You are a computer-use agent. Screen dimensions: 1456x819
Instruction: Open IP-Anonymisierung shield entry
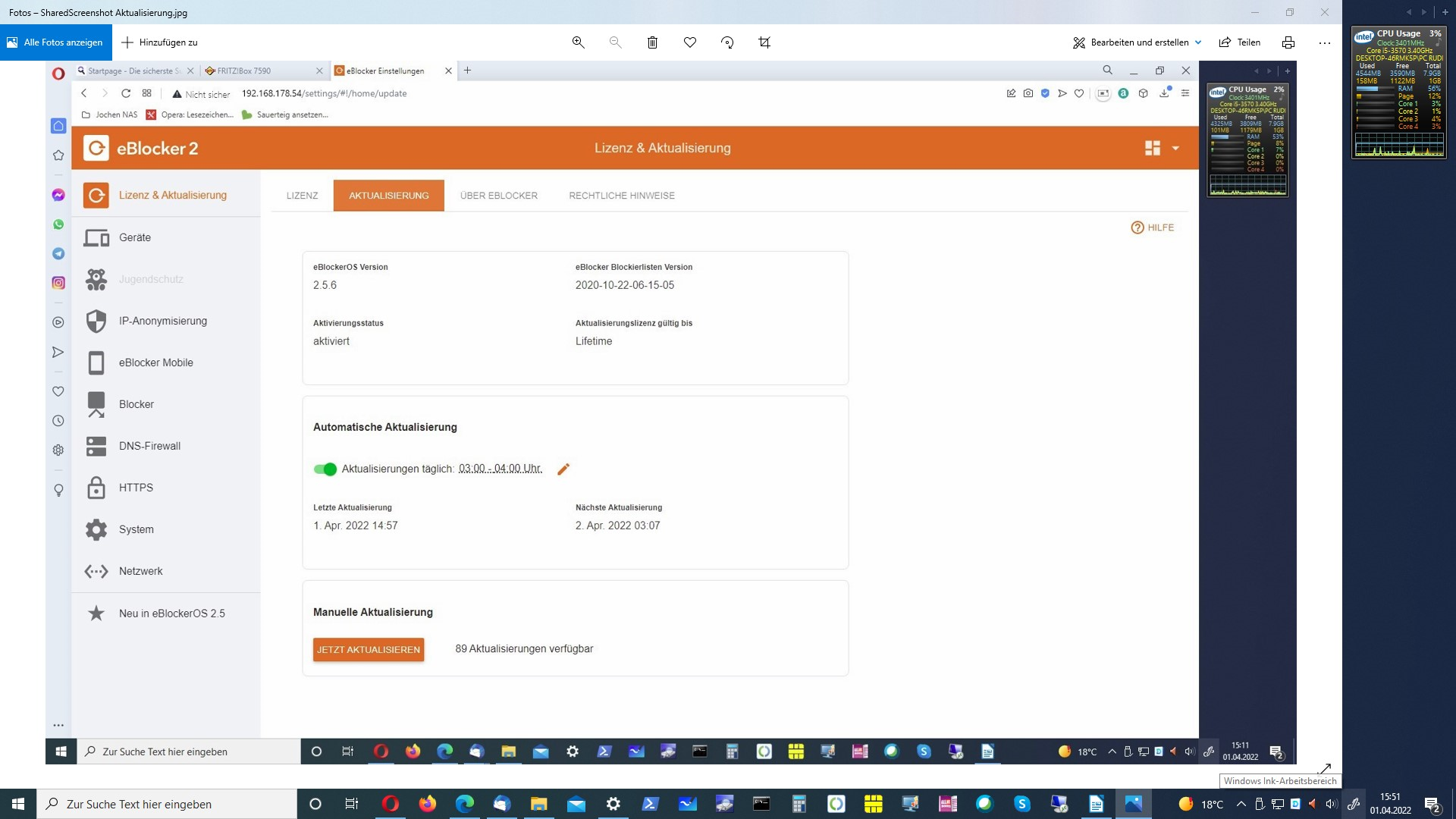(x=166, y=321)
